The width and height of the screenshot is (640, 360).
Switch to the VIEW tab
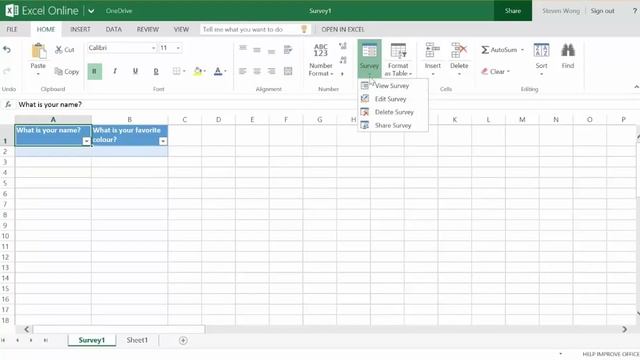pyautogui.click(x=181, y=29)
